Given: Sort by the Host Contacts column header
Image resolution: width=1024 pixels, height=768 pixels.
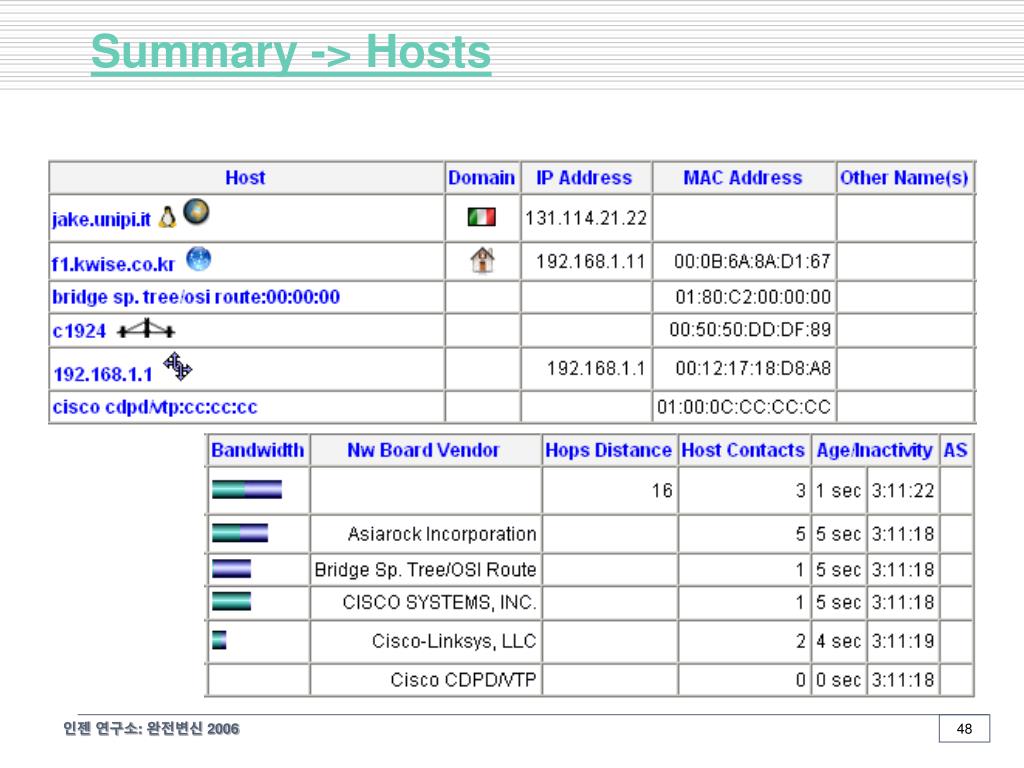Looking at the screenshot, I should 743,450.
